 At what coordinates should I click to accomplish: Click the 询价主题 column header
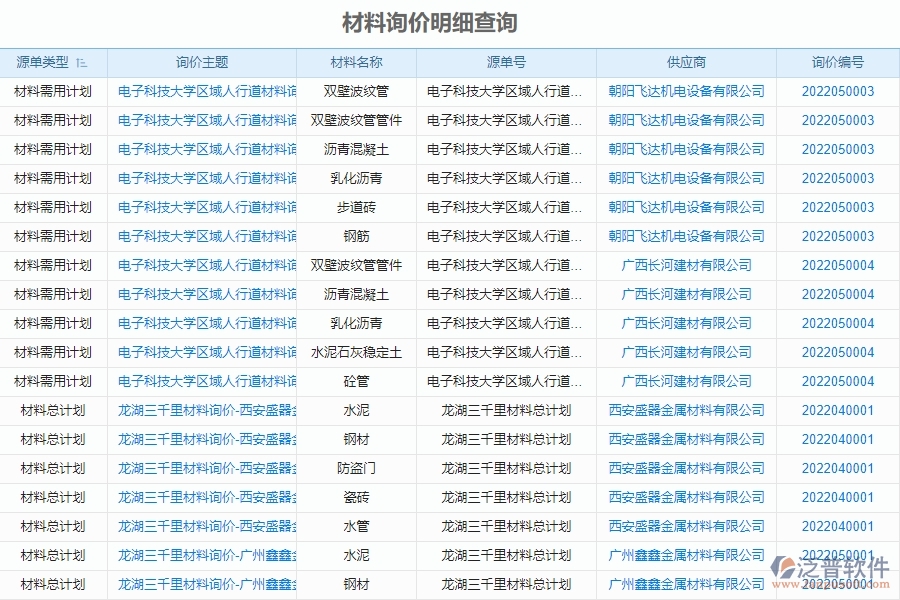click(x=206, y=62)
